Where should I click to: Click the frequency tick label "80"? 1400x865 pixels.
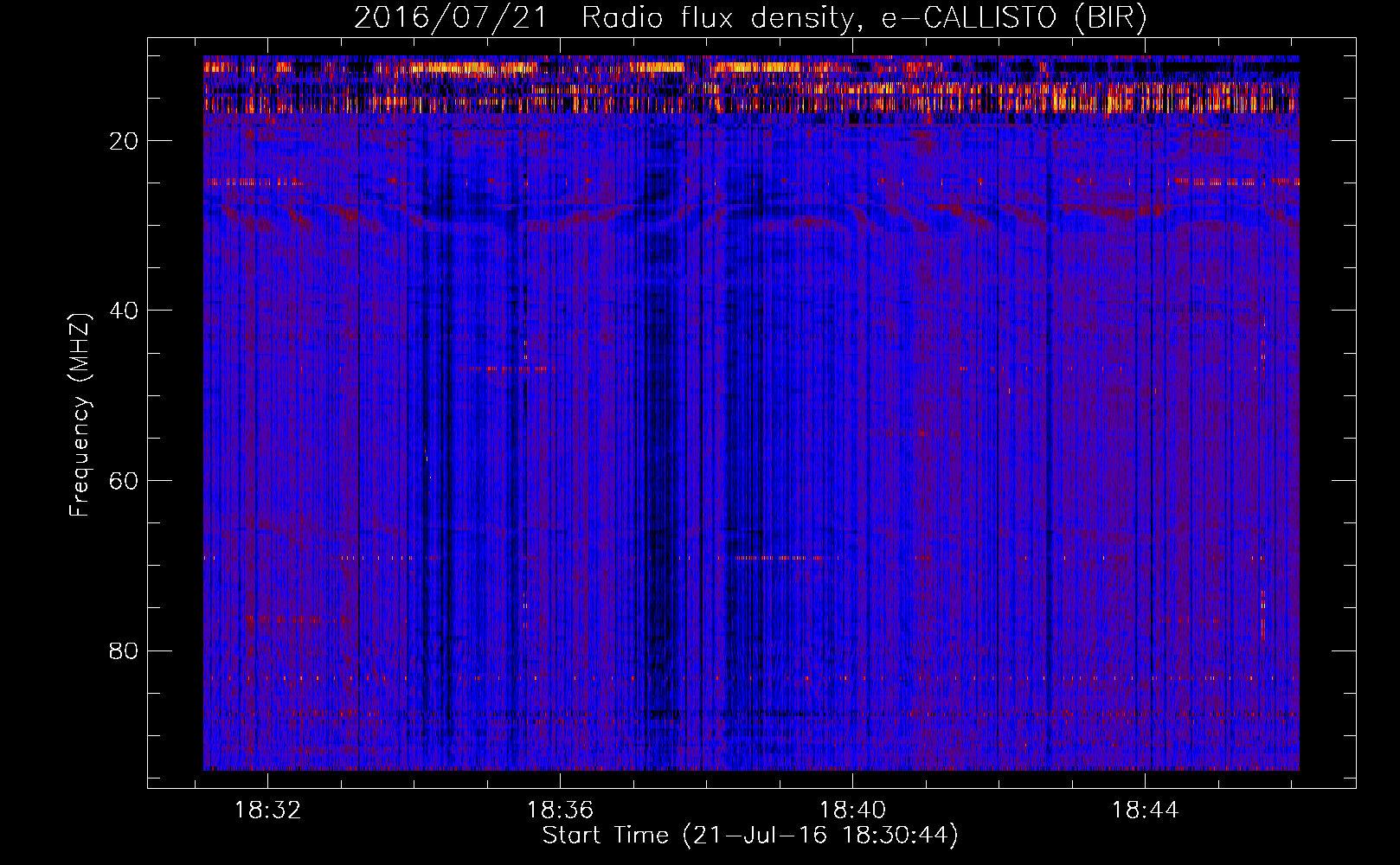[125, 650]
